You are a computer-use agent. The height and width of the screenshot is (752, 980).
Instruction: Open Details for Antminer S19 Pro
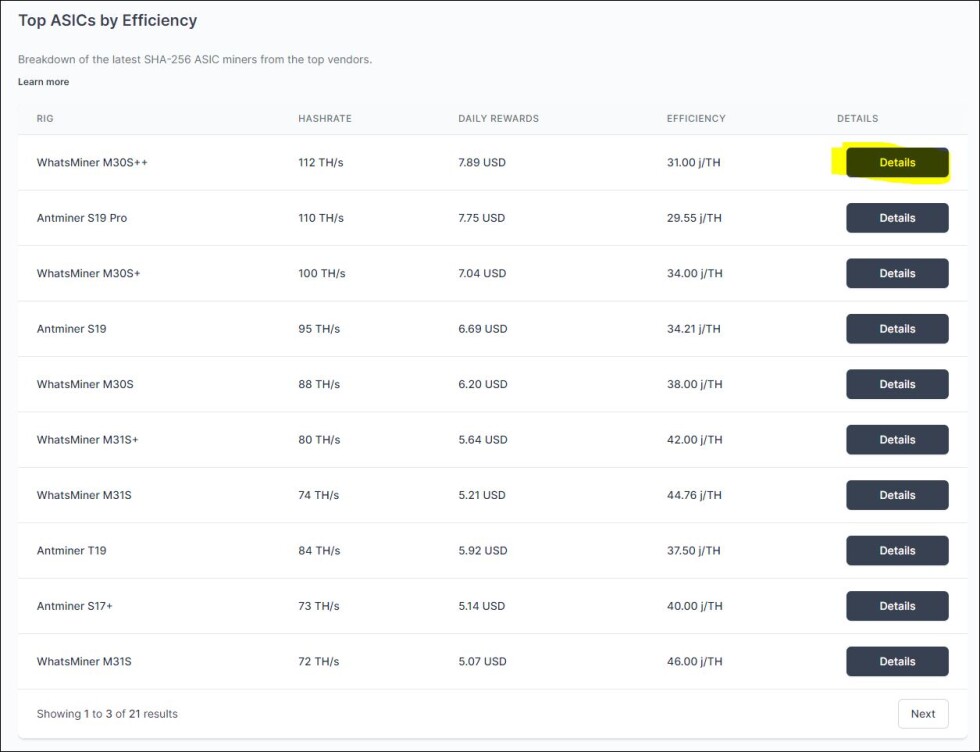point(897,218)
